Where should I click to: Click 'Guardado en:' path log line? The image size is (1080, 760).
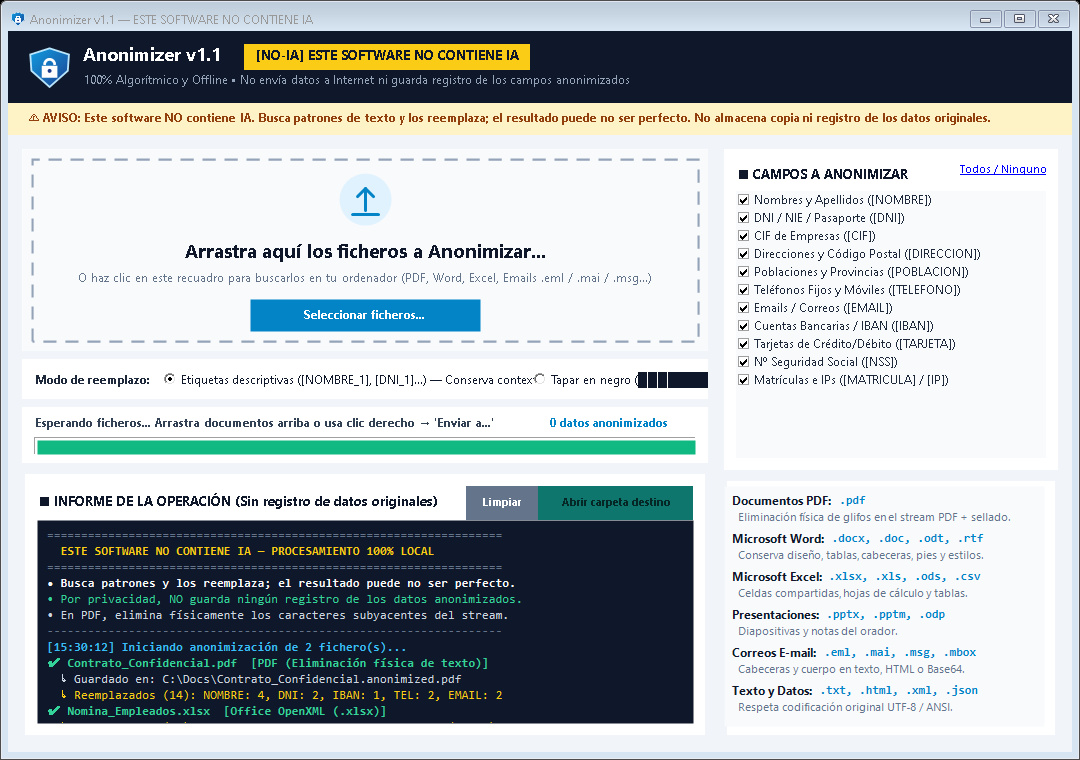click(261, 679)
